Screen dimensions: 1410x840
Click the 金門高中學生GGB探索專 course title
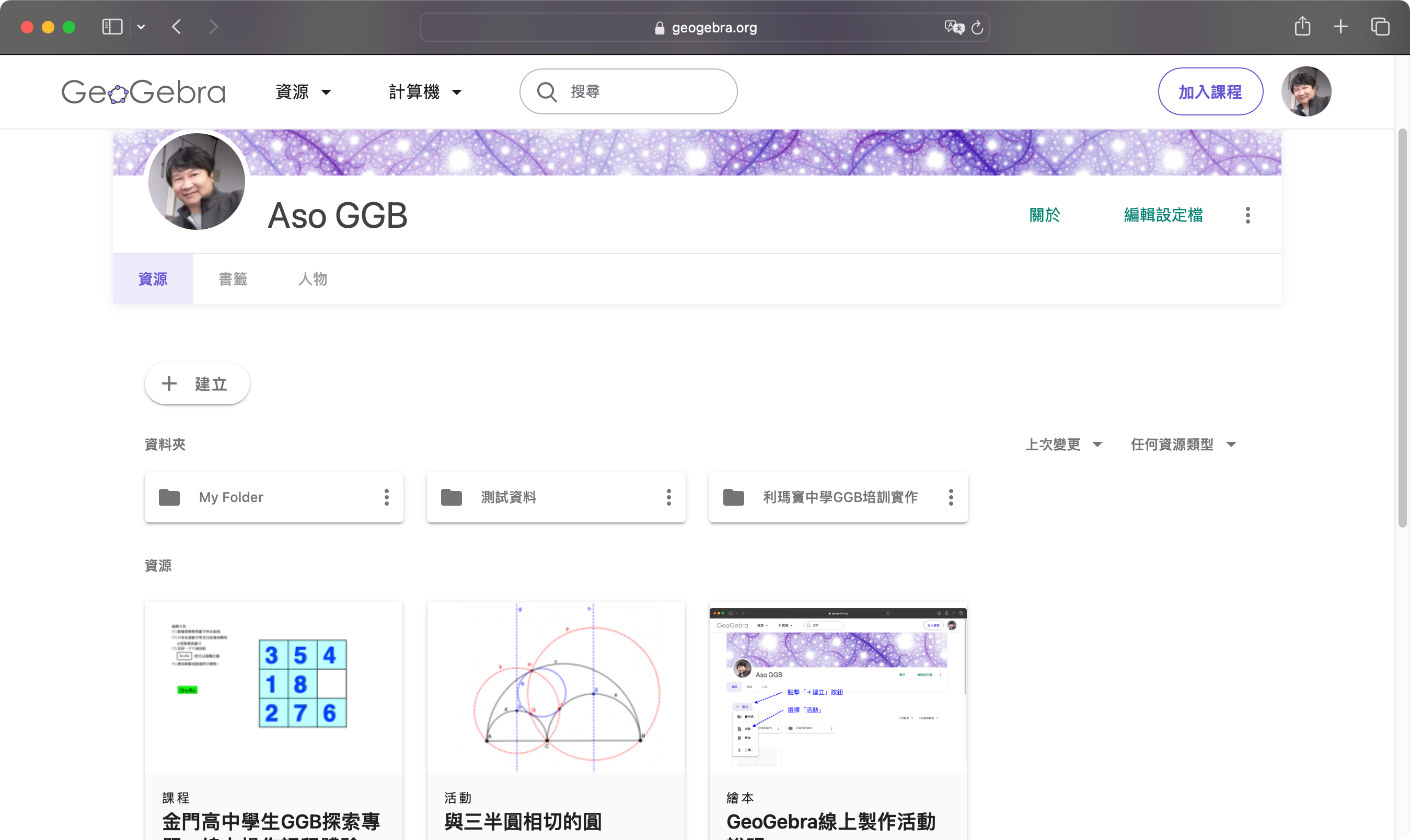[271, 821]
